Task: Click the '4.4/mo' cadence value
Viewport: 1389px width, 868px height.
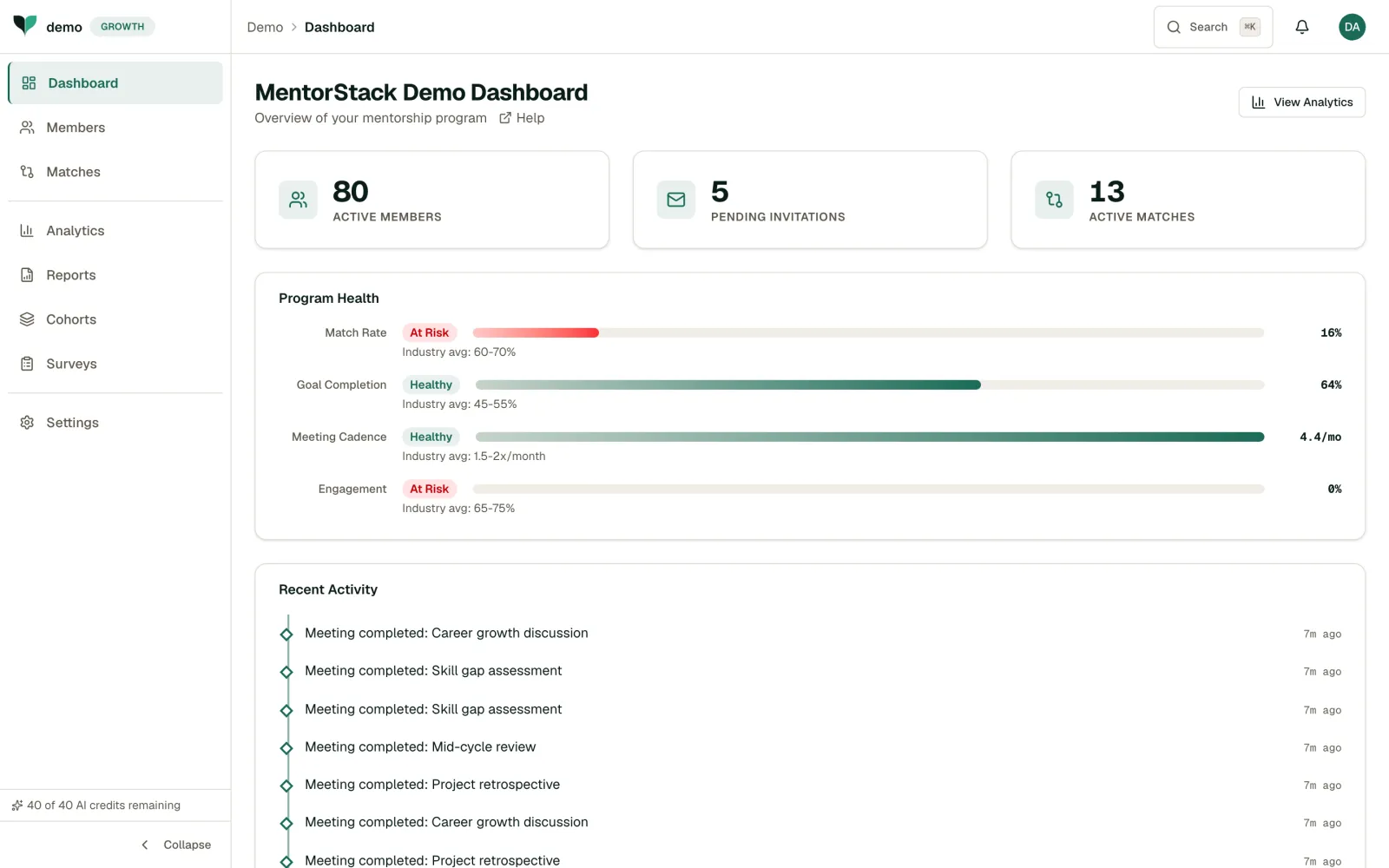Action: 1320,437
